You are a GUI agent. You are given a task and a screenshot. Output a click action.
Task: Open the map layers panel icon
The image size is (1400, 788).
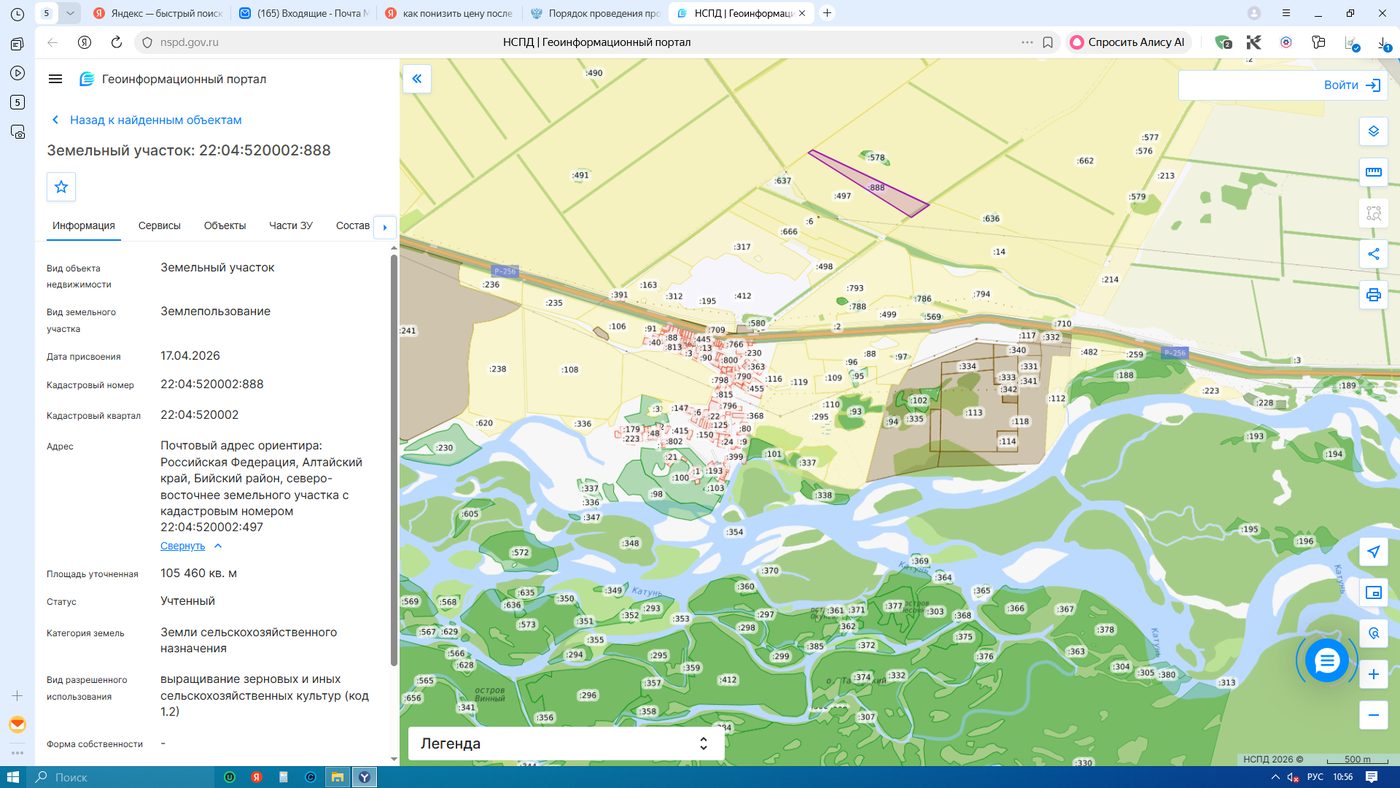tap(1374, 132)
